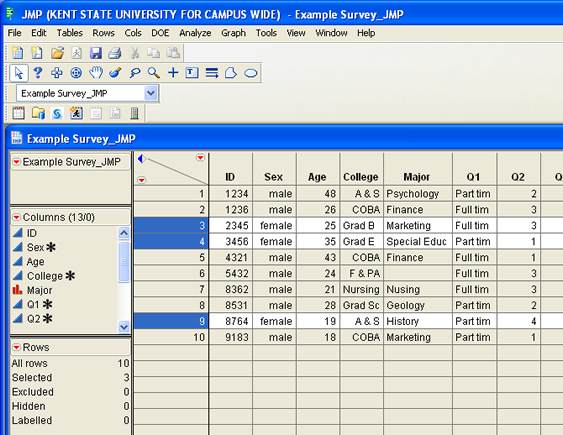563x435 pixels.
Task: Click the ID column header
Action: 231,169
